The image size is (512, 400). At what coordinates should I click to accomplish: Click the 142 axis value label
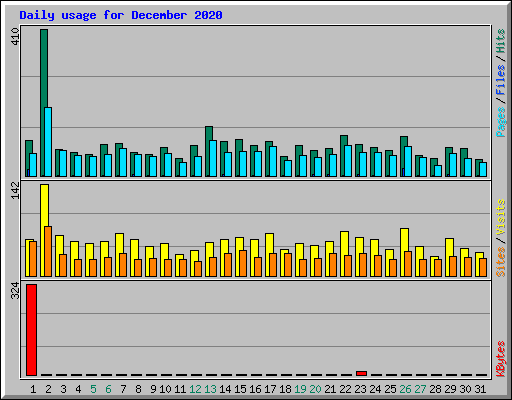coord(15,191)
